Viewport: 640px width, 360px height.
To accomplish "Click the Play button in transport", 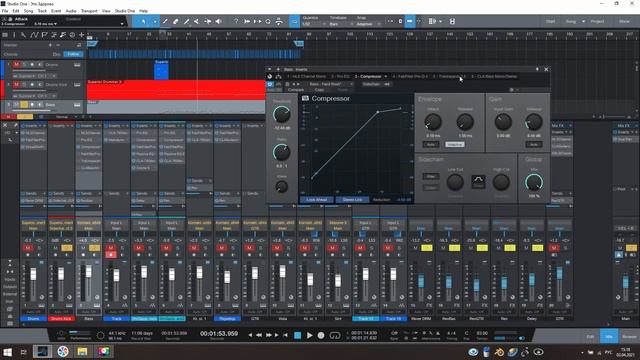I will point(309,335).
